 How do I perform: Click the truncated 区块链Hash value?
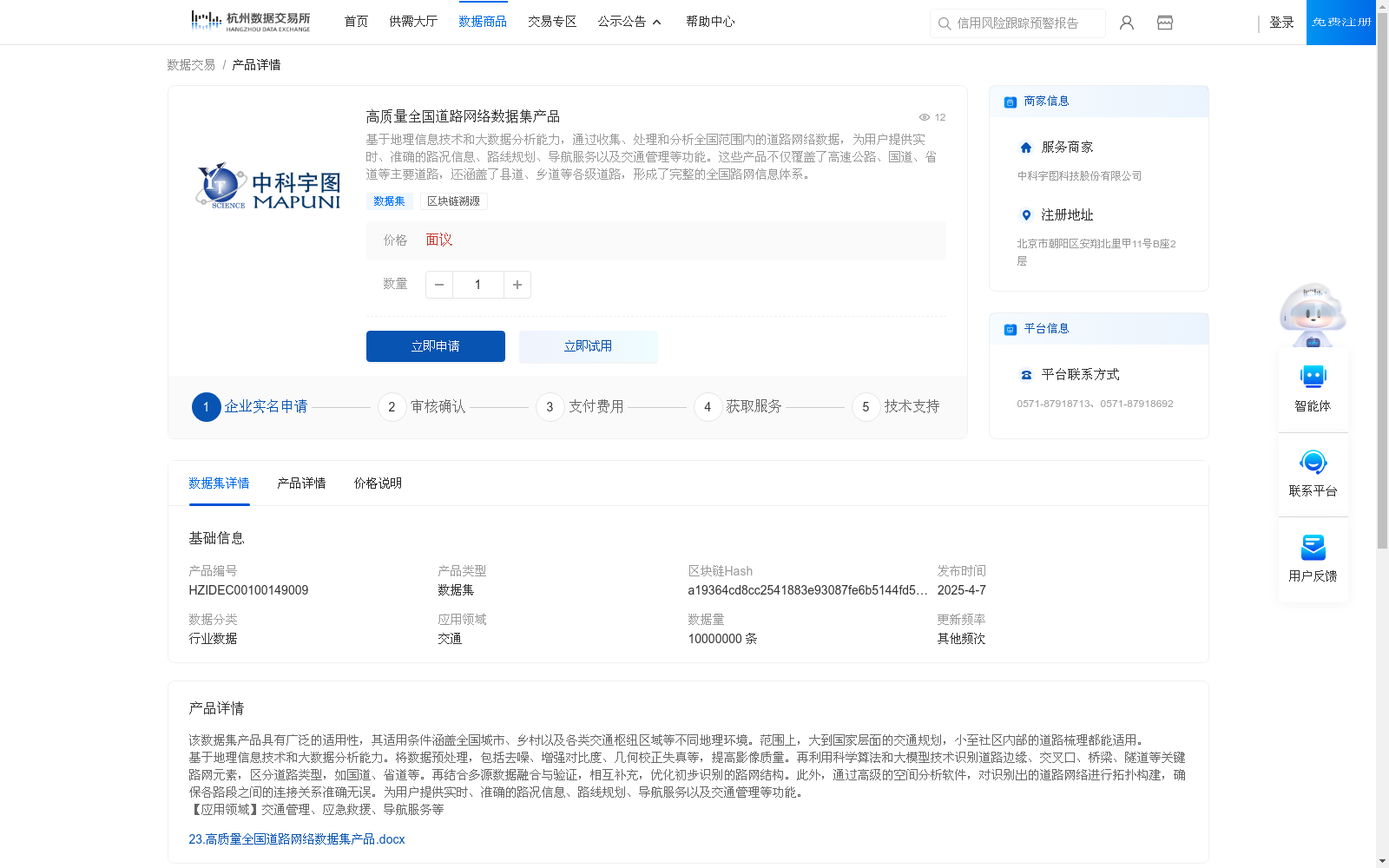[x=807, y=590]
